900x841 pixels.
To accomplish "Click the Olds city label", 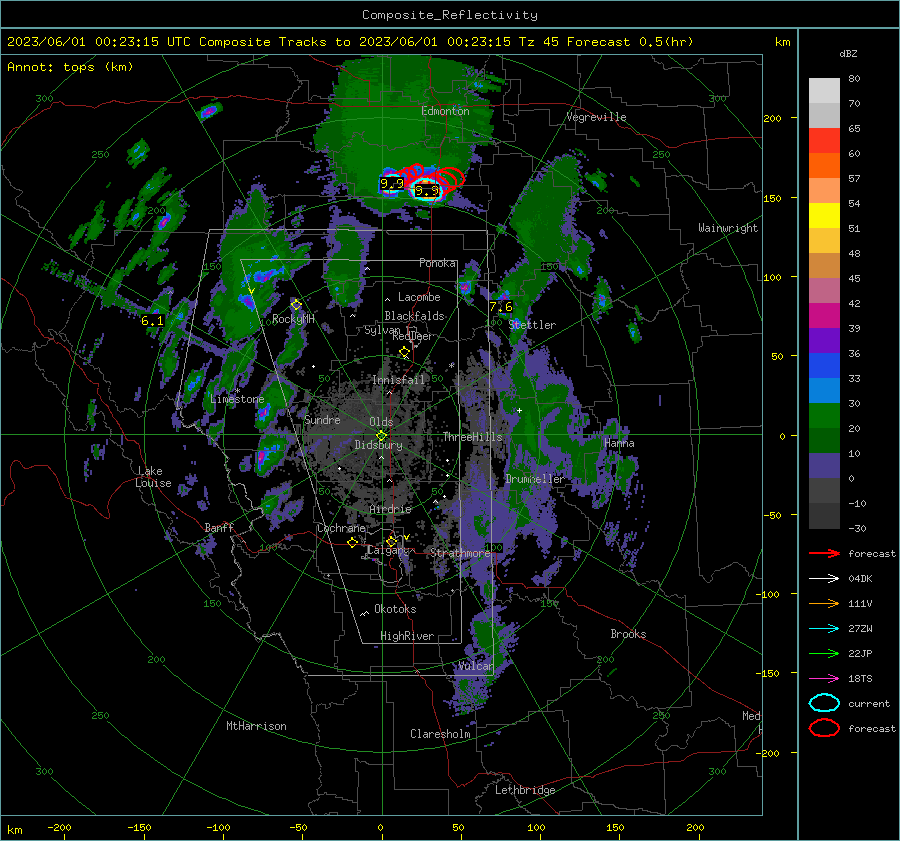I will [x=381, y=422].
